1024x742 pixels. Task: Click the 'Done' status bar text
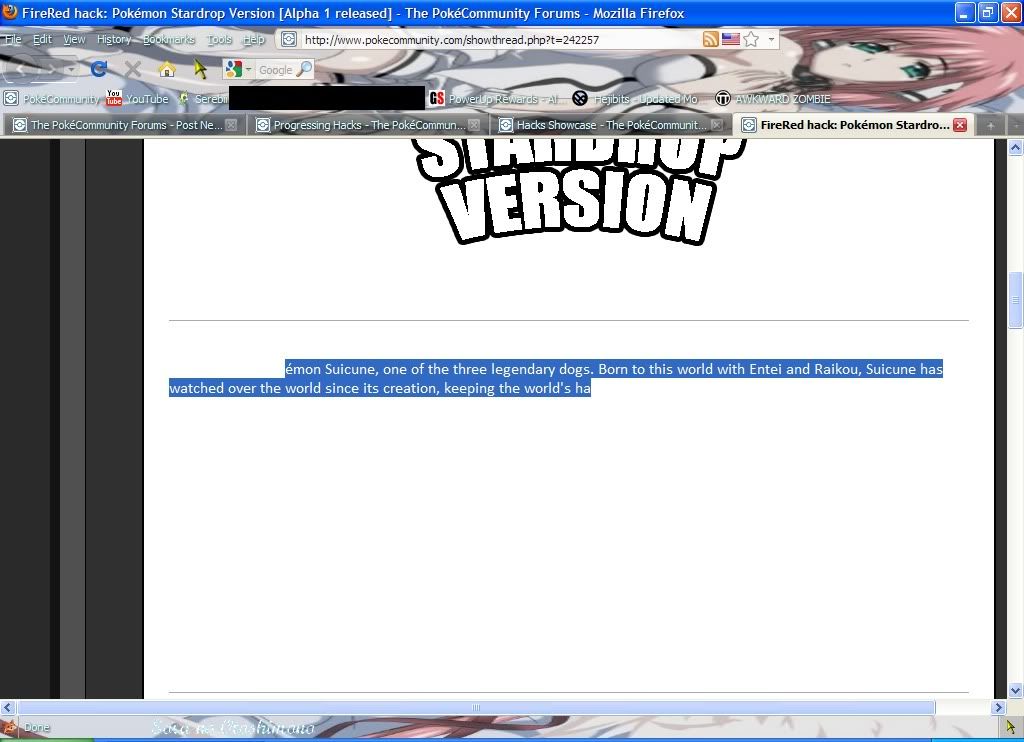pyautogui.click(x=37, y=727)
